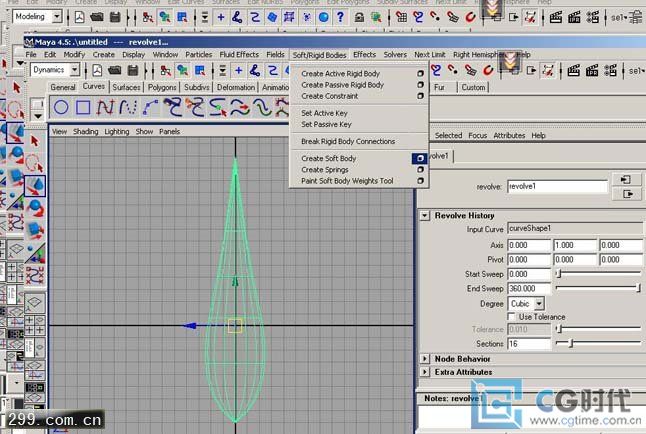Click IPR Render clapper in Dynamics toolbar

tap(592, 70)
